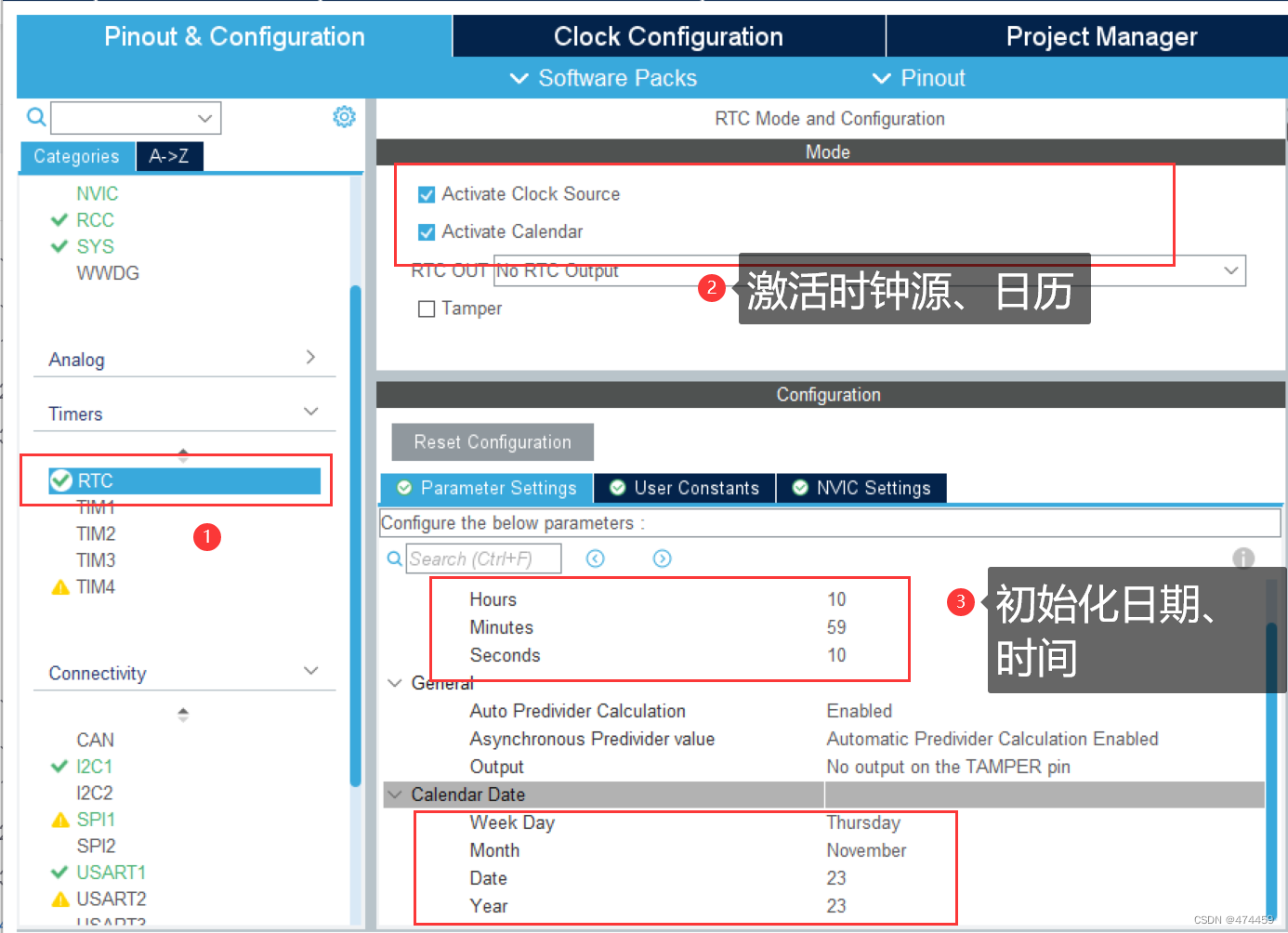Click User Constants tab status icon
The image size is (1288, 933).
[x=617, y=488]
